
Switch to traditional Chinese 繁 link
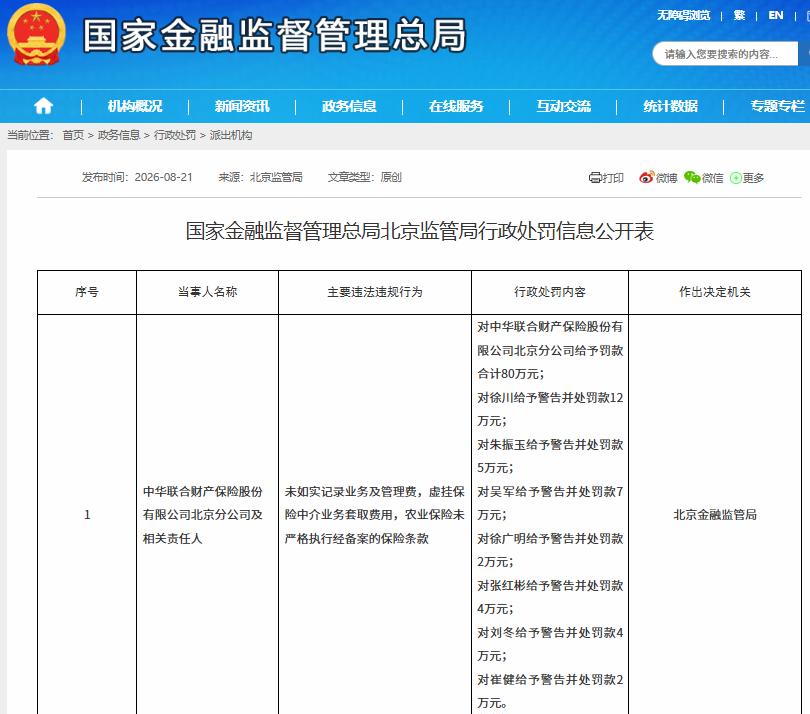pyautogui.click(x=739, y=15)
